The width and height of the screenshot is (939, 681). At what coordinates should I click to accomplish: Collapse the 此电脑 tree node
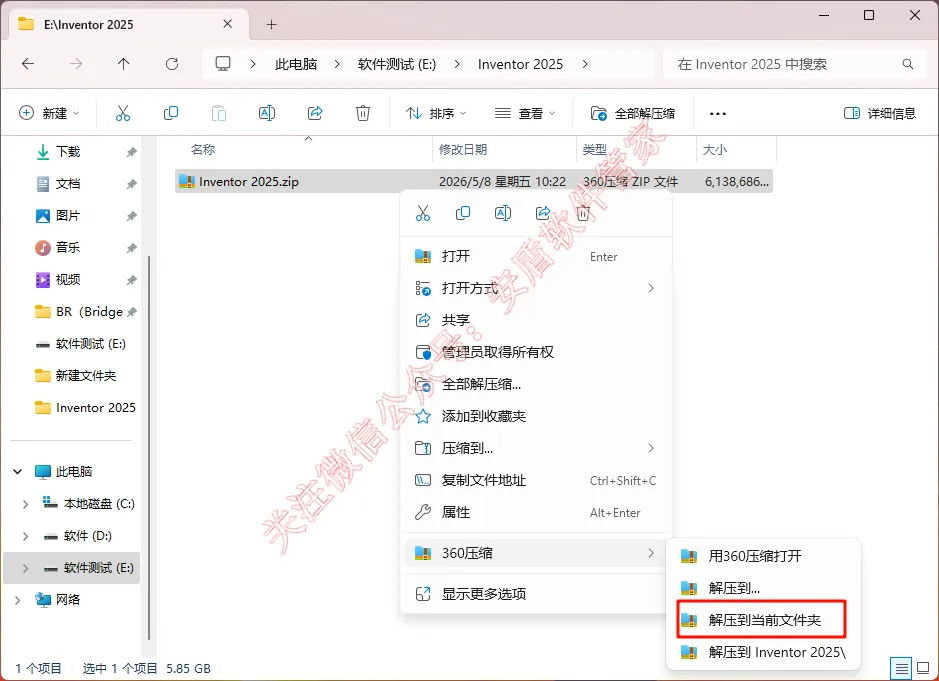tap(18, 472)
